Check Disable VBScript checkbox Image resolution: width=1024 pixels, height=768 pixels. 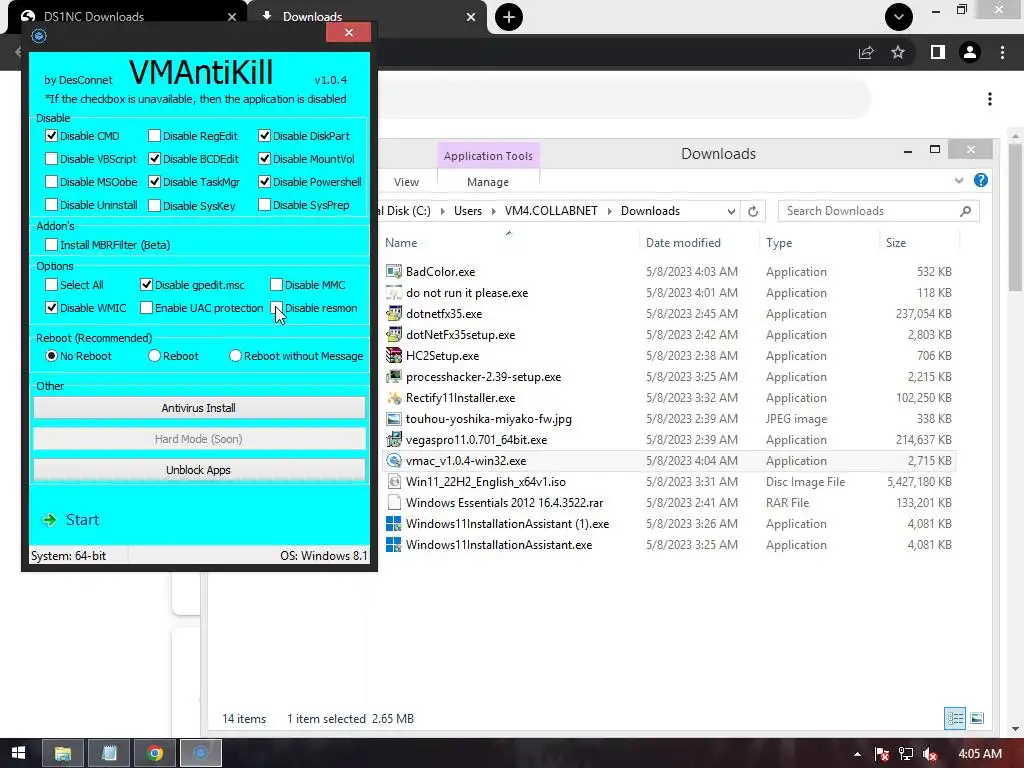[x=52, y=159]
